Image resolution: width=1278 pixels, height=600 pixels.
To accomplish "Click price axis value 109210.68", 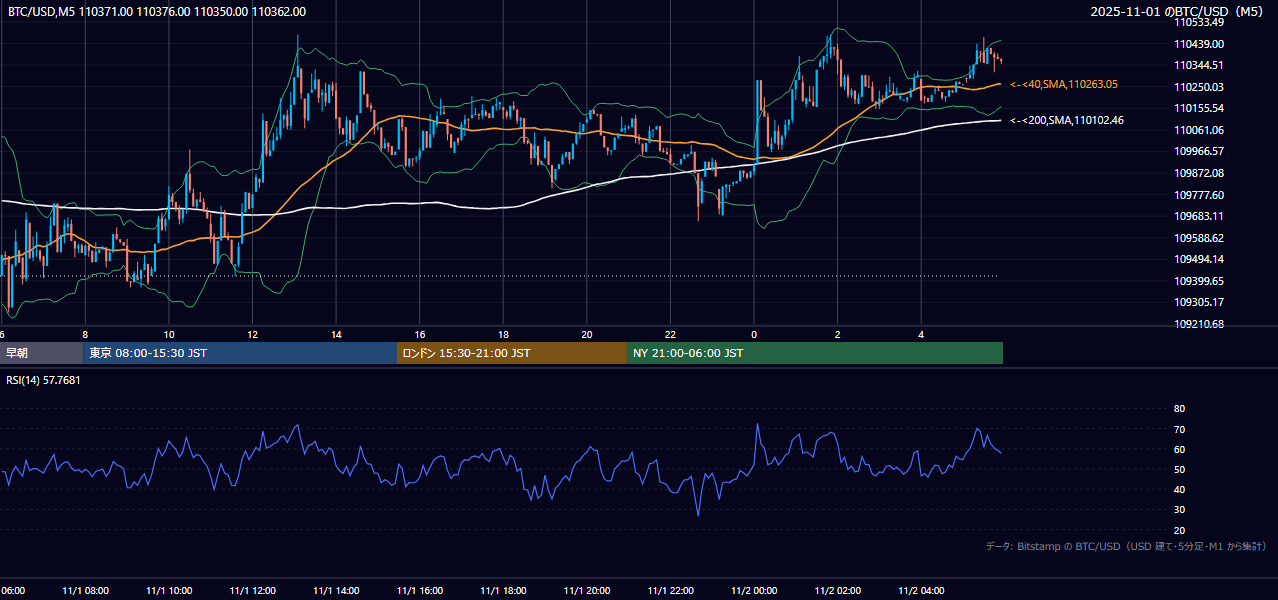I will tap(1200, 324).
